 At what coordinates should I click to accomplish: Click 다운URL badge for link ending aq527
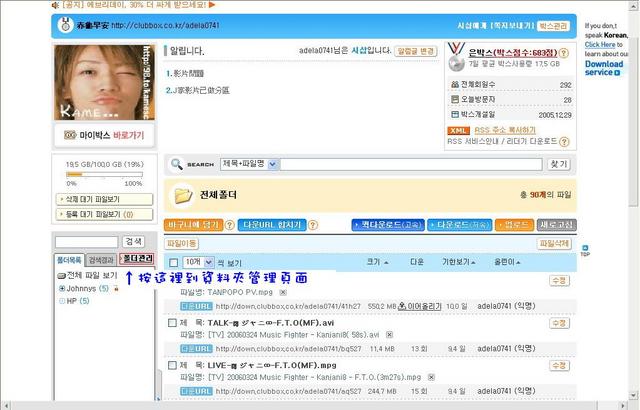pos(196,391)
